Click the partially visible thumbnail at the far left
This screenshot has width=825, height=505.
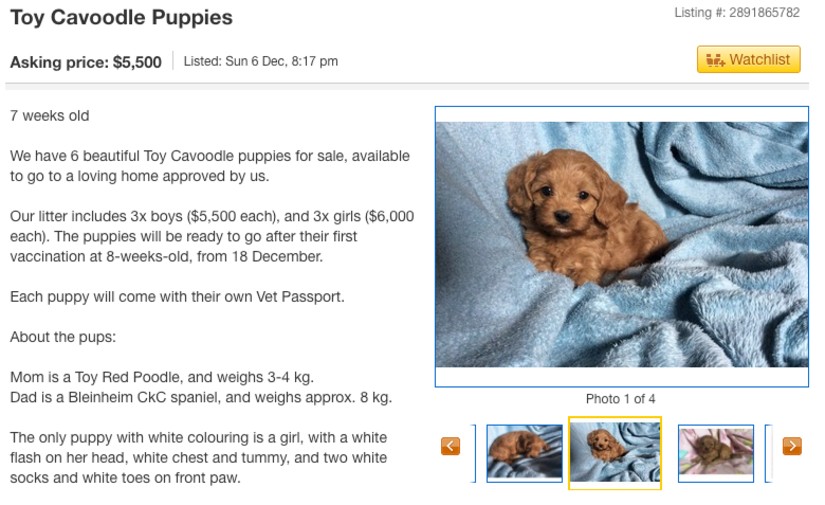pos(474,453)
